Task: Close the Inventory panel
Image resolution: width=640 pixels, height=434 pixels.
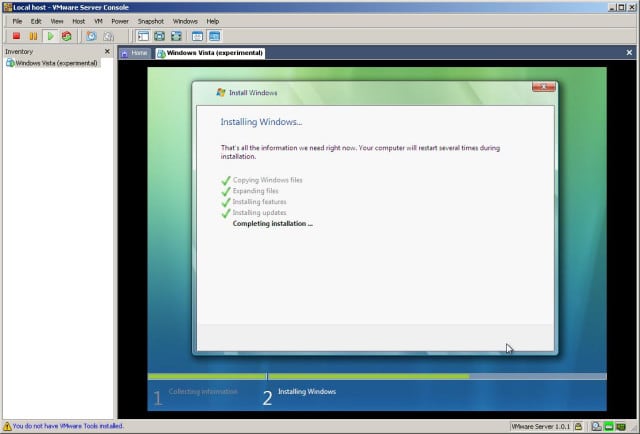Action: pyautogui.click(x=107, y=51)
